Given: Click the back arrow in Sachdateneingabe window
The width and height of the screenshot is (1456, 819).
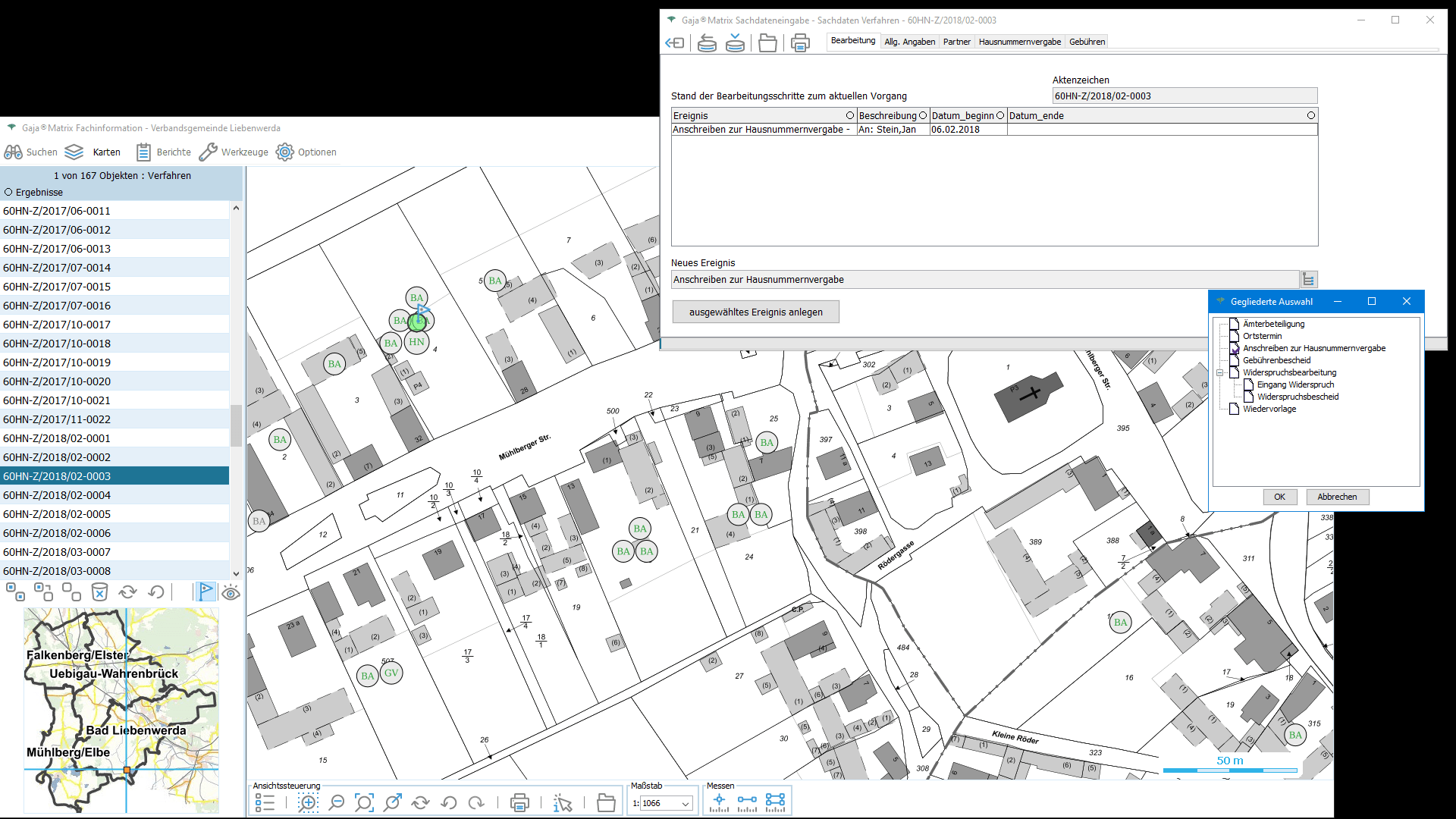Looking at the screenshot, I should coord(674,43).
